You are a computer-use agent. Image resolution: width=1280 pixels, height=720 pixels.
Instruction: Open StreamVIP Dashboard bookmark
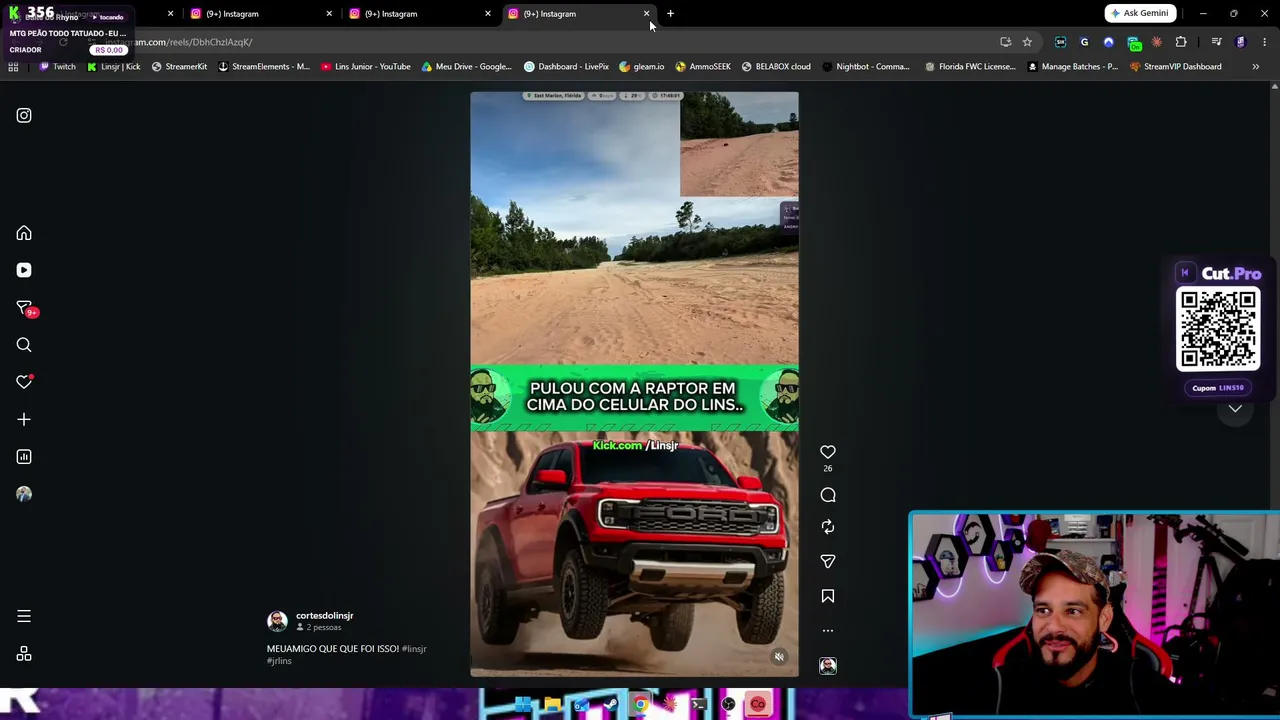click(x=1175, y=67)
